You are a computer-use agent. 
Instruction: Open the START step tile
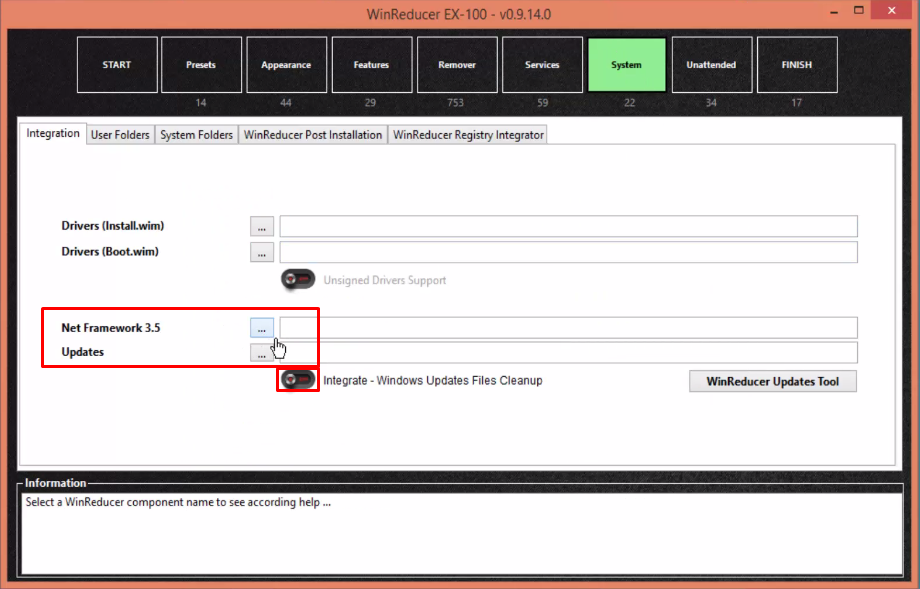point(117,65)
